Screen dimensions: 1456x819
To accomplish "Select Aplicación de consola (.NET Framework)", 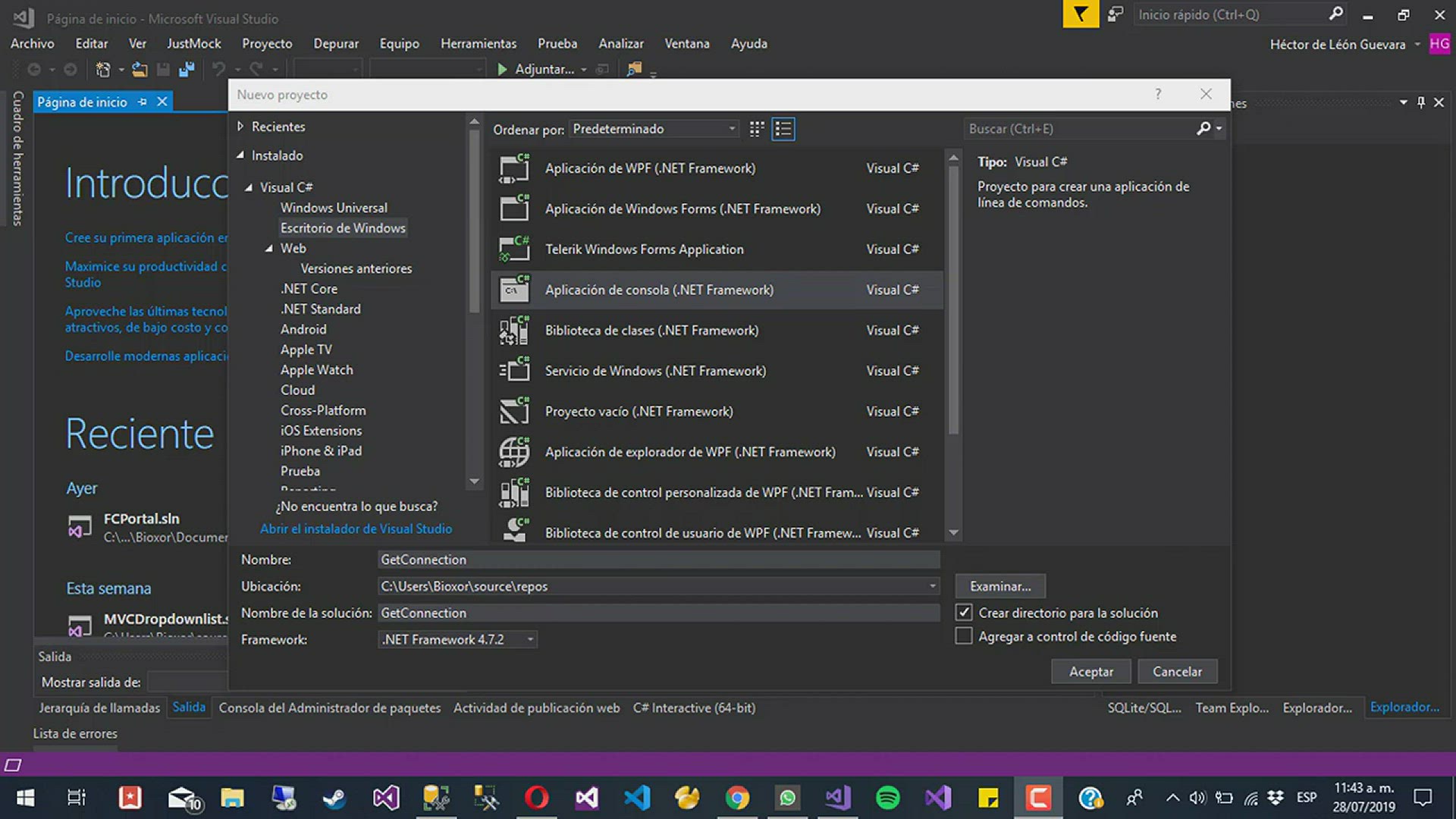I will (x=717, y=290).
